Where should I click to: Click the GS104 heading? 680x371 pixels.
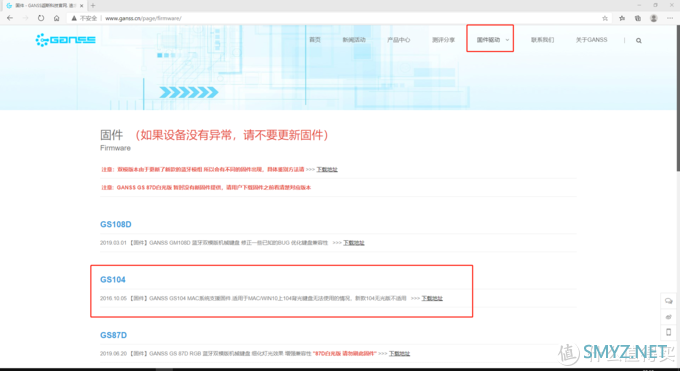tap(113, 280)
